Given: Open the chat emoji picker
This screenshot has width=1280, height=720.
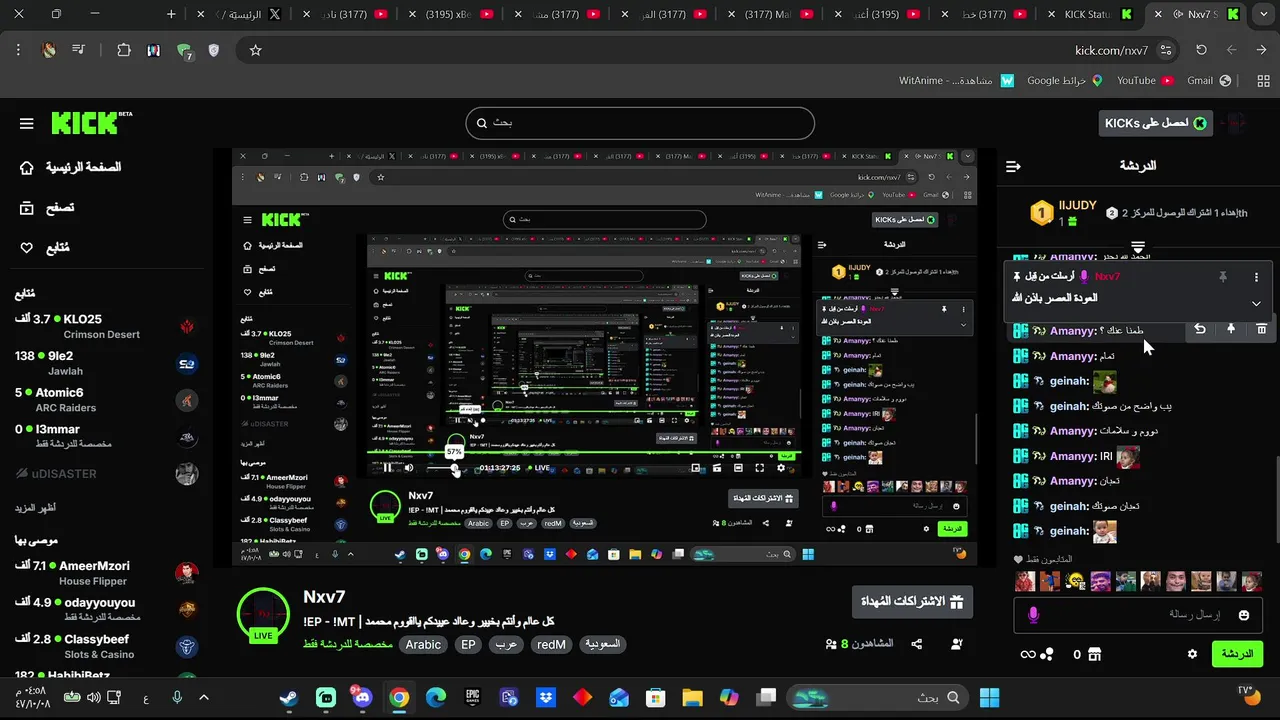Looking at the screenshot, I should [1244, 615].
